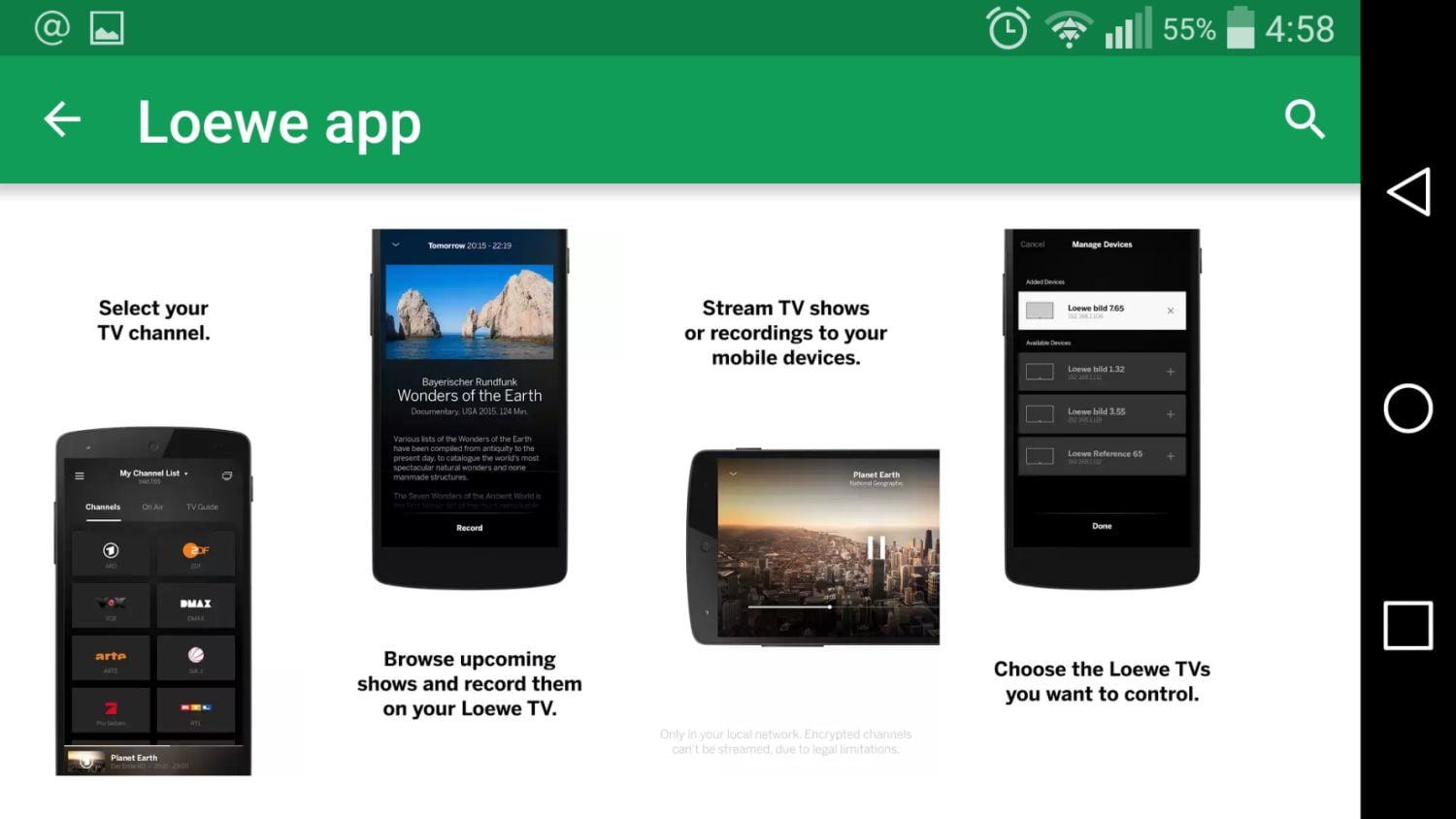Switch to the On Air tab
This screenshot has height=819, width=1456.
click(152, 507)
